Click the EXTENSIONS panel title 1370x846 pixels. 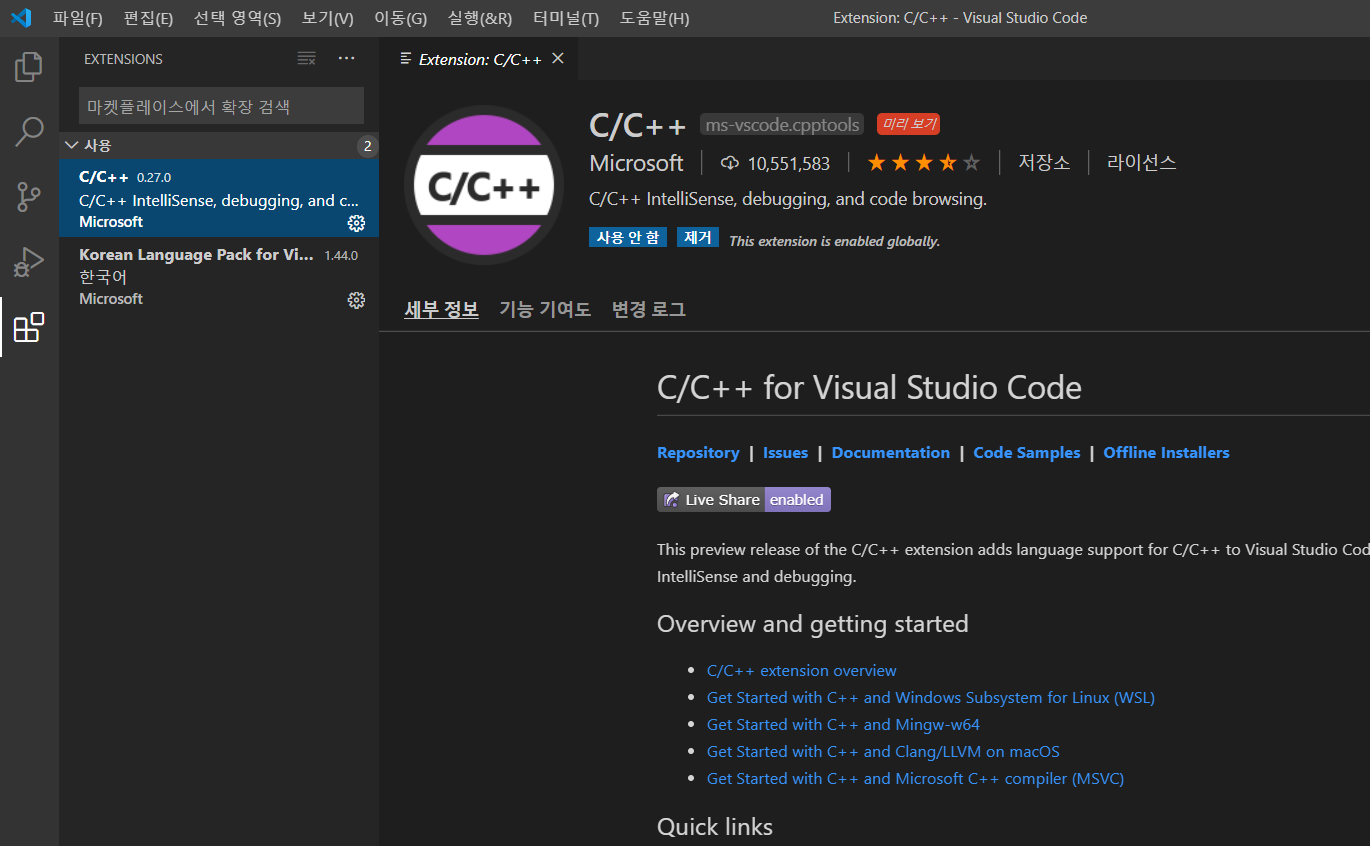pyautogui.click(x=123, y=59)
